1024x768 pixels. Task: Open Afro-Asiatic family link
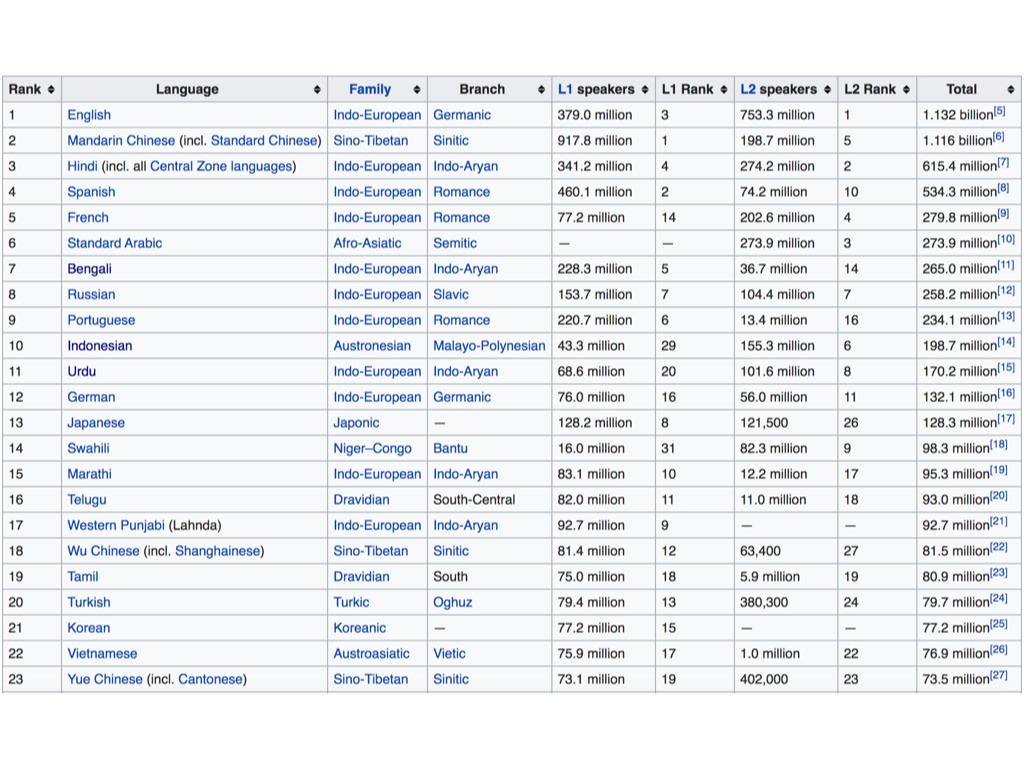pyautogui.click(x=367, y=243)
